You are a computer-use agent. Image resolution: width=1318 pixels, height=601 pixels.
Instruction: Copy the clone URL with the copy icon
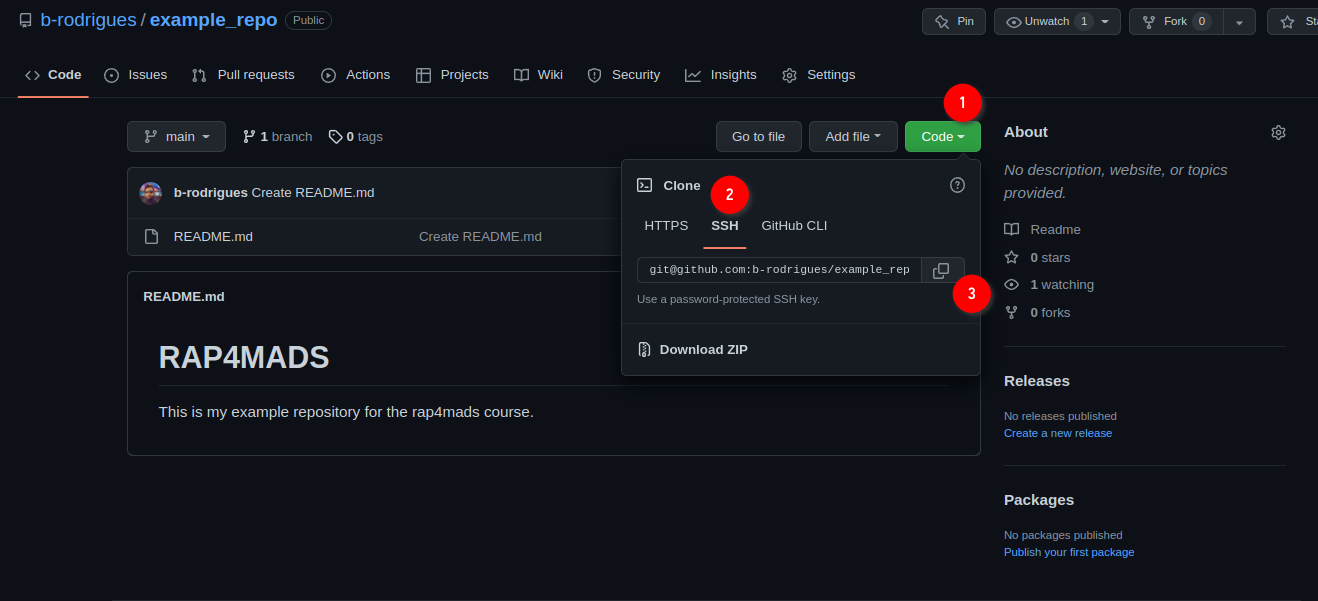941,270
